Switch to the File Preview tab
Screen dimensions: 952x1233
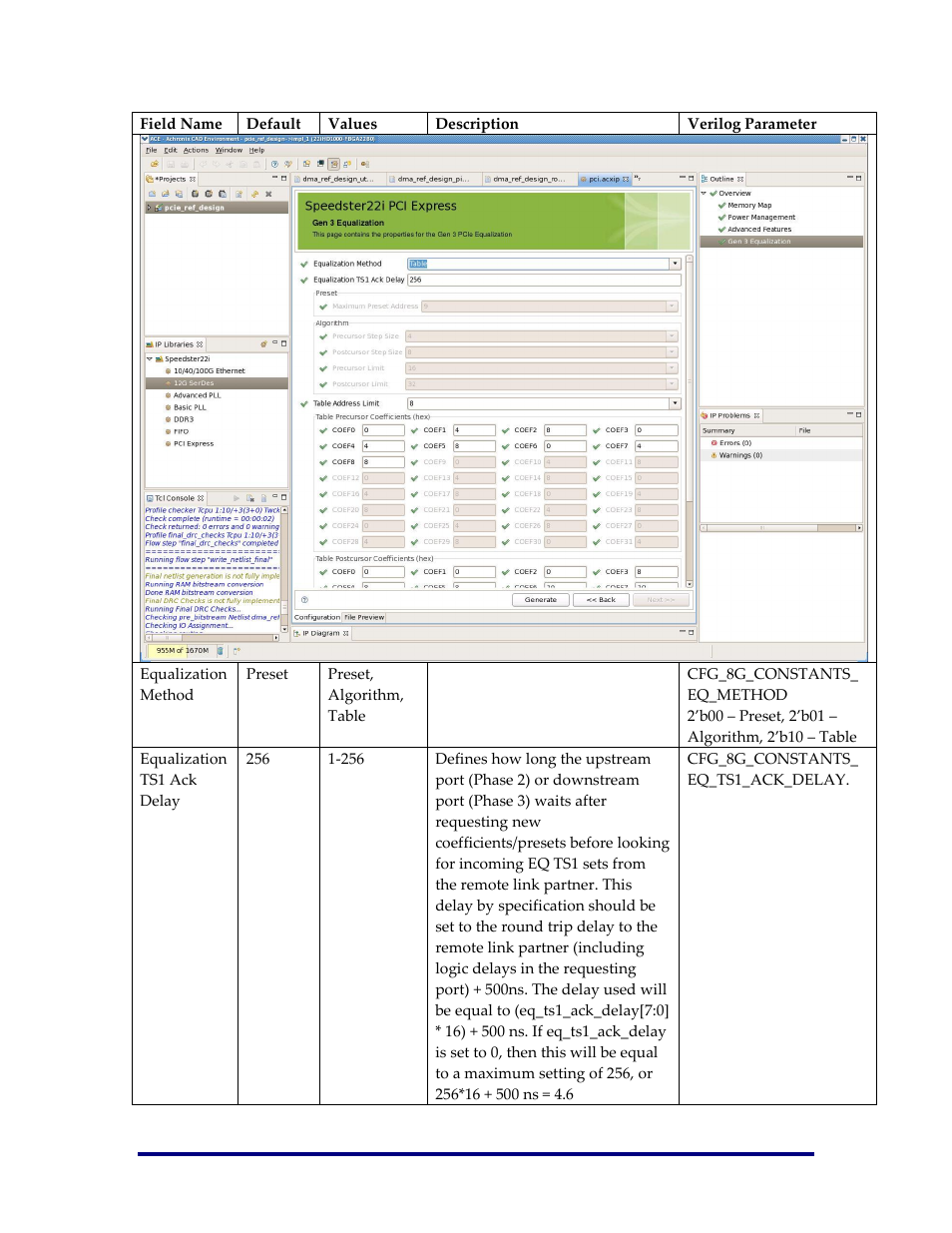point(364,617)
